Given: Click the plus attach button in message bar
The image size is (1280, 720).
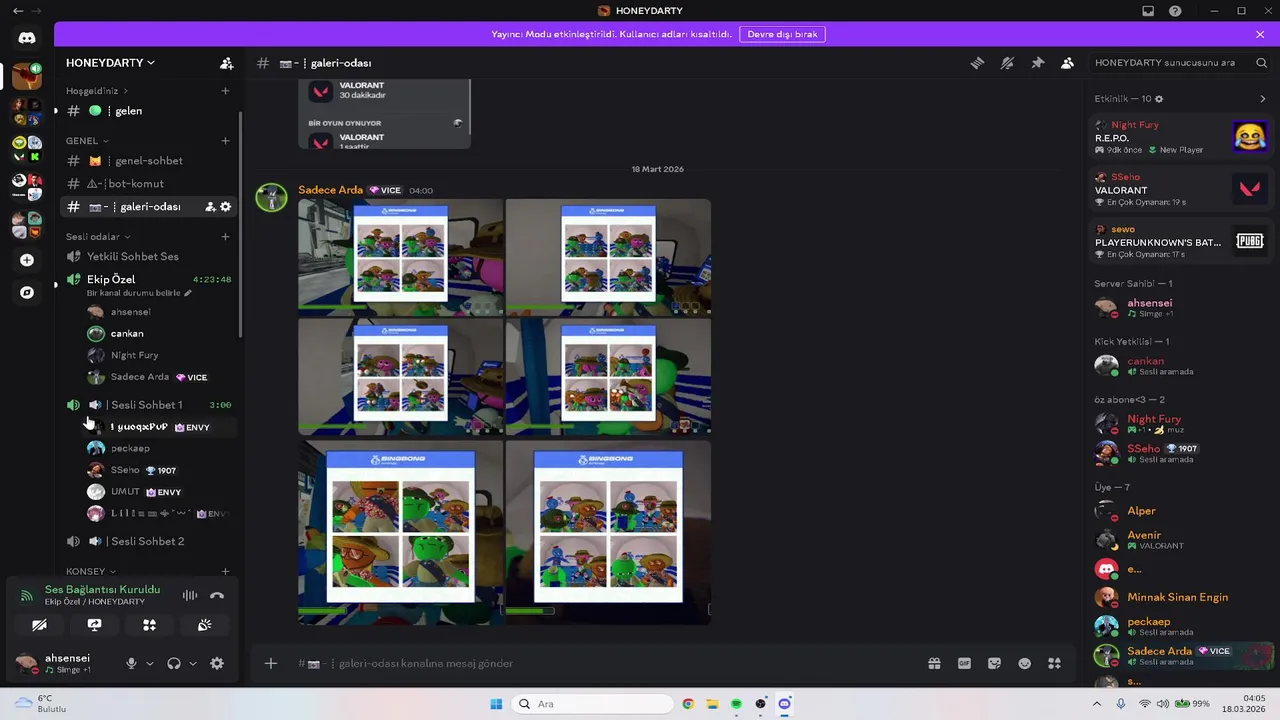Looking at the screenshot, I should 270,663.
